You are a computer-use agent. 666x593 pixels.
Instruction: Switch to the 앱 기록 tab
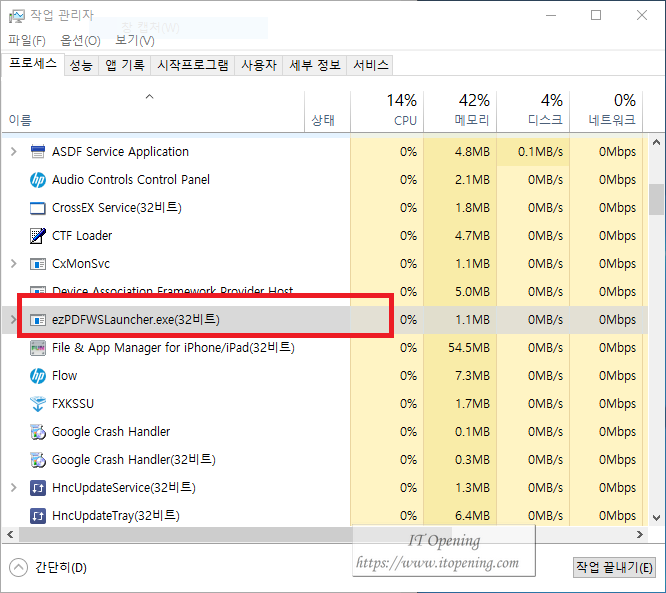(124, 65)
